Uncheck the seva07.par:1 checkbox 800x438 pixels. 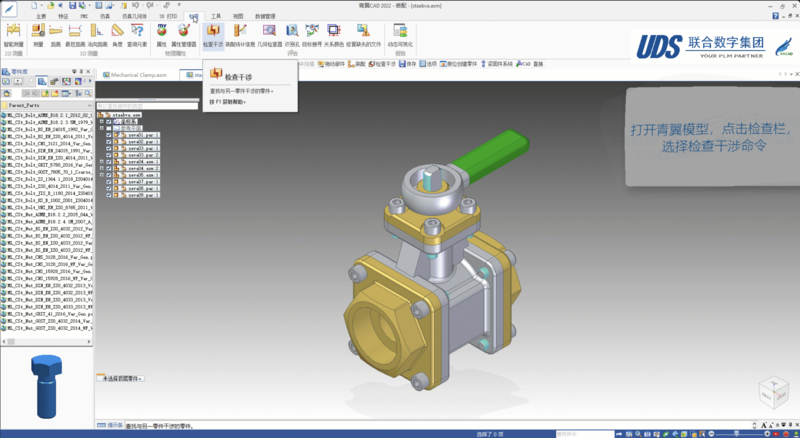click(109, 181)
